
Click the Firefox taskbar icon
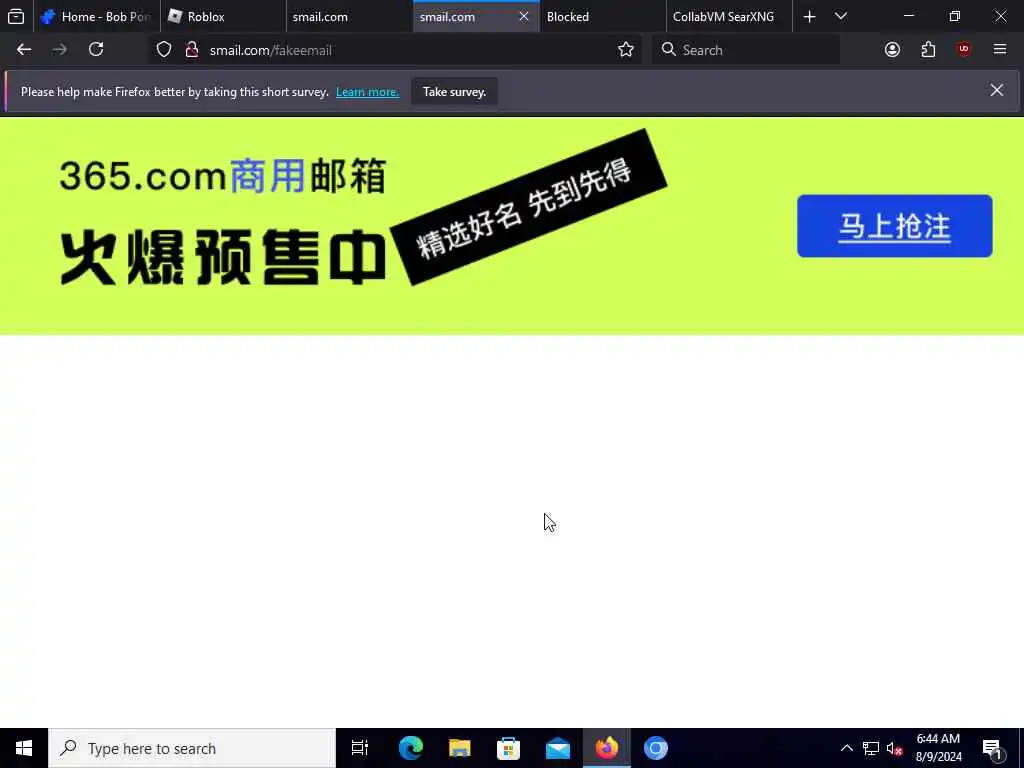click(607, 748)
